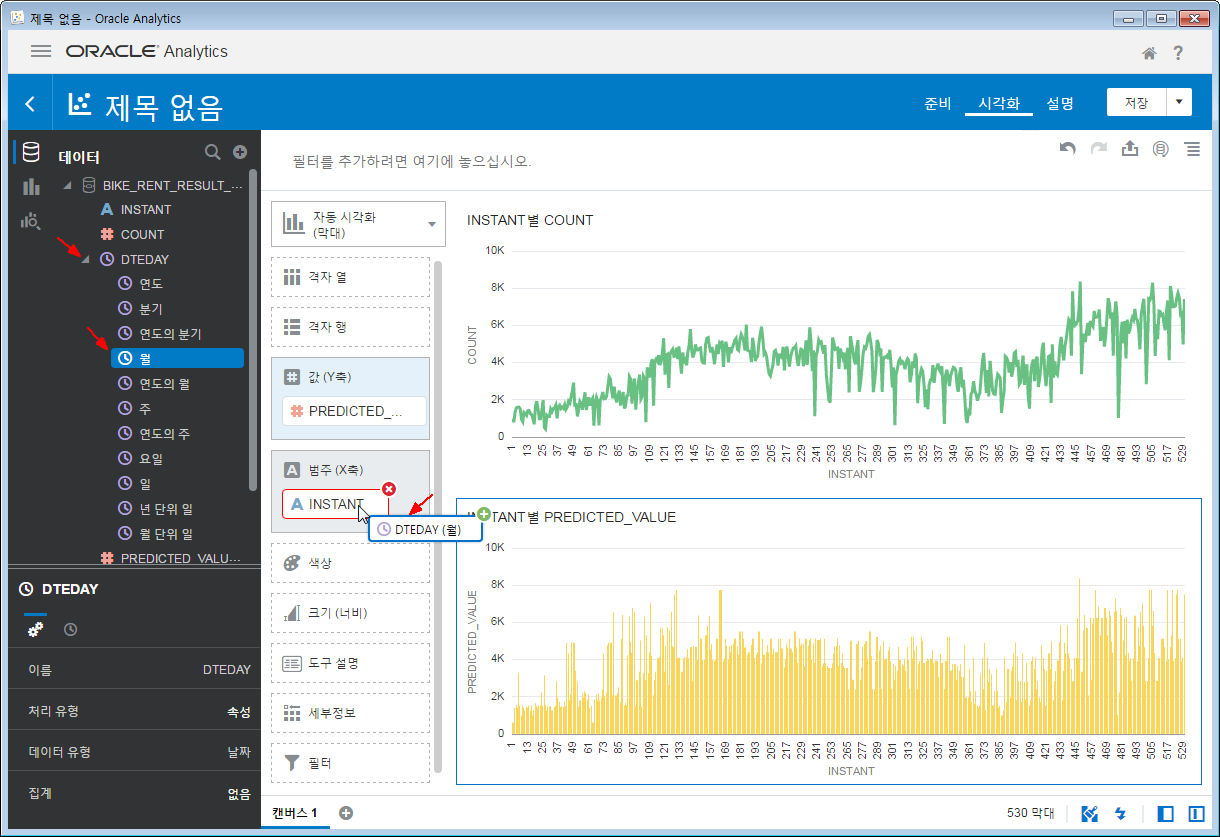
Task: Go to the home page icon
Action: (1150, 53)
